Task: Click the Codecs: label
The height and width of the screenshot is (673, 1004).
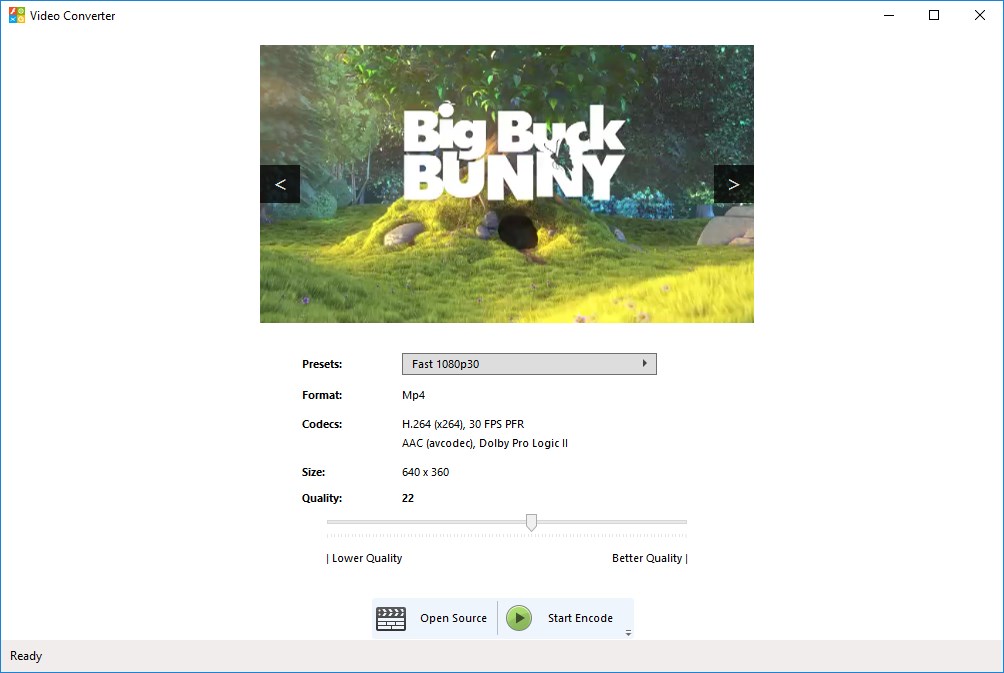Action: pos(322,424)
